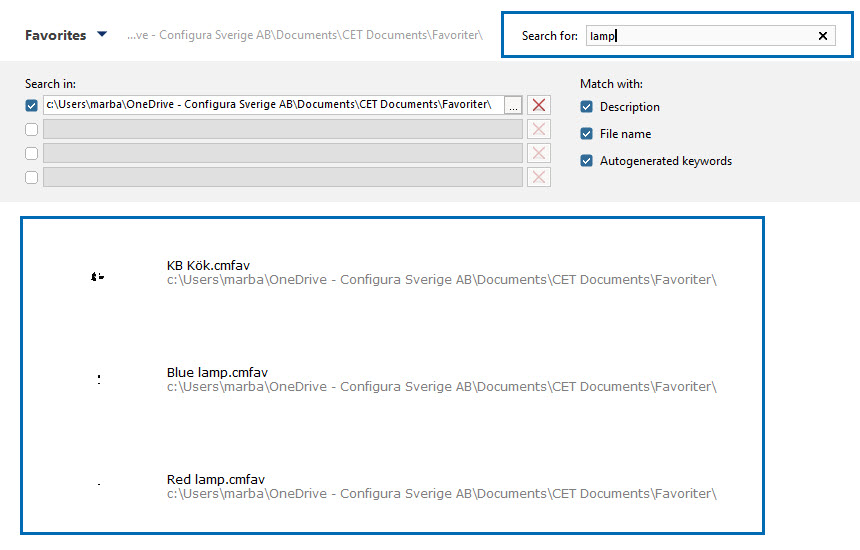The height and width of the screenshot is (550, 860).
Task: Select the KB Kök.cmfav result
Action: [x=208, y=265]
